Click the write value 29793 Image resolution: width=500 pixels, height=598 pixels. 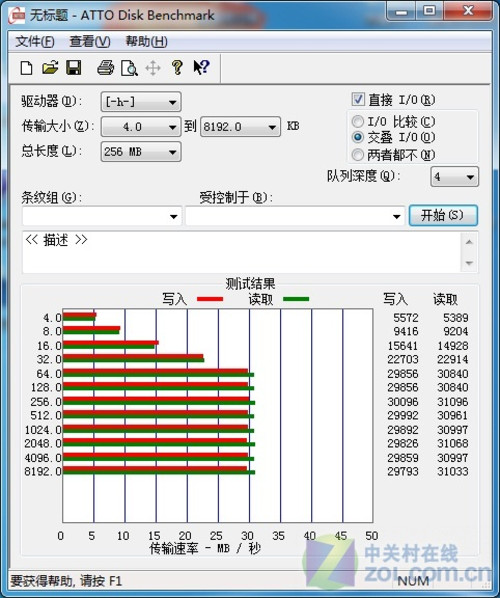point(403,471)
